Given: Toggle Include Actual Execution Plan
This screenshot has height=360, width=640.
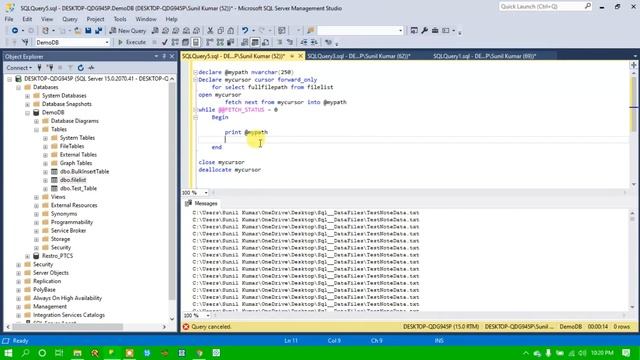Looking at the screenshot, I should 209,42.
